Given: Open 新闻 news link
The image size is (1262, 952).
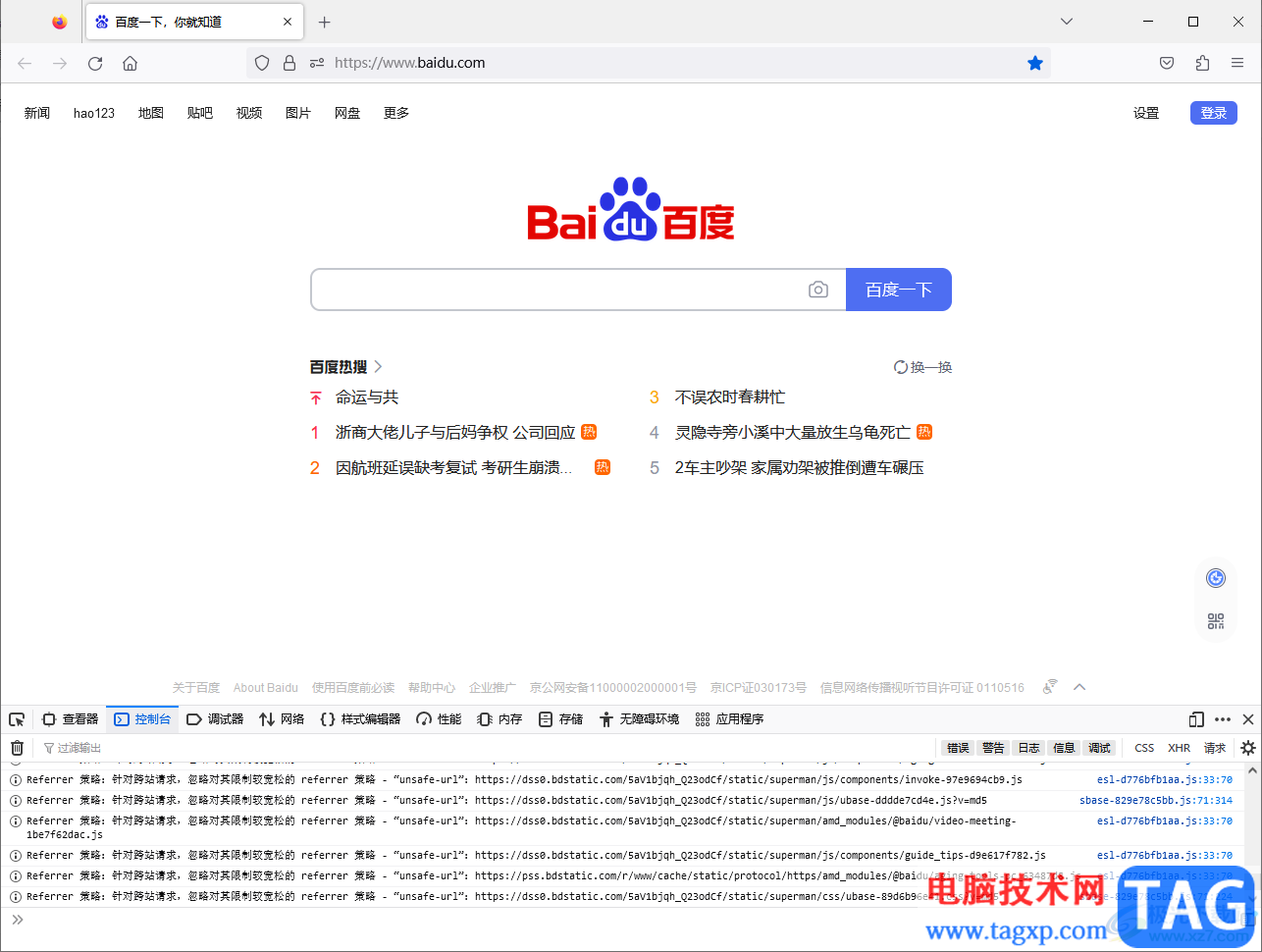Looking at the screenshot, I should coord(37,113).
